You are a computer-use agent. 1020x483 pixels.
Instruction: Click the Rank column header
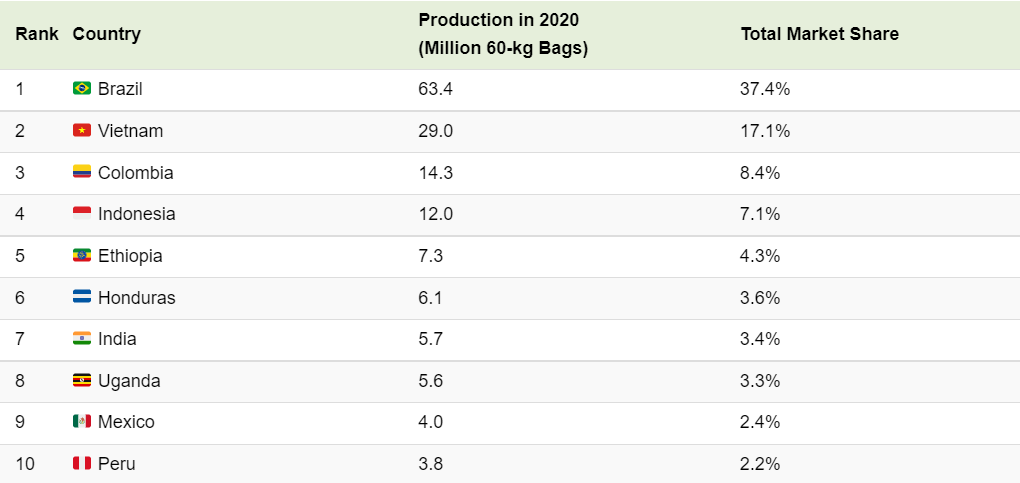pyautogui.click(x=36, y=34)
